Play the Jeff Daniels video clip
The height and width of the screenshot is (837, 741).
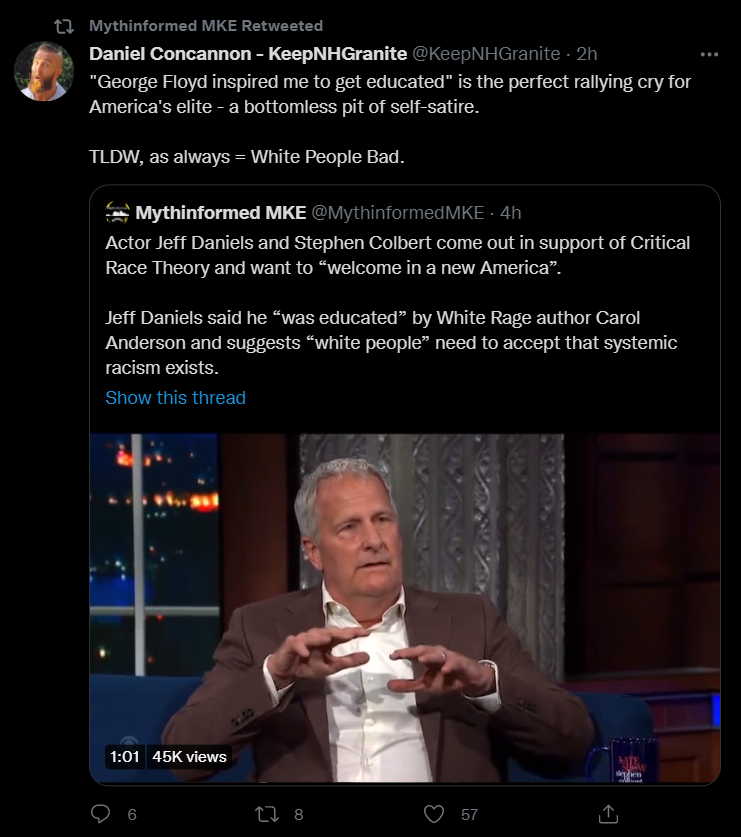(405, 609)
